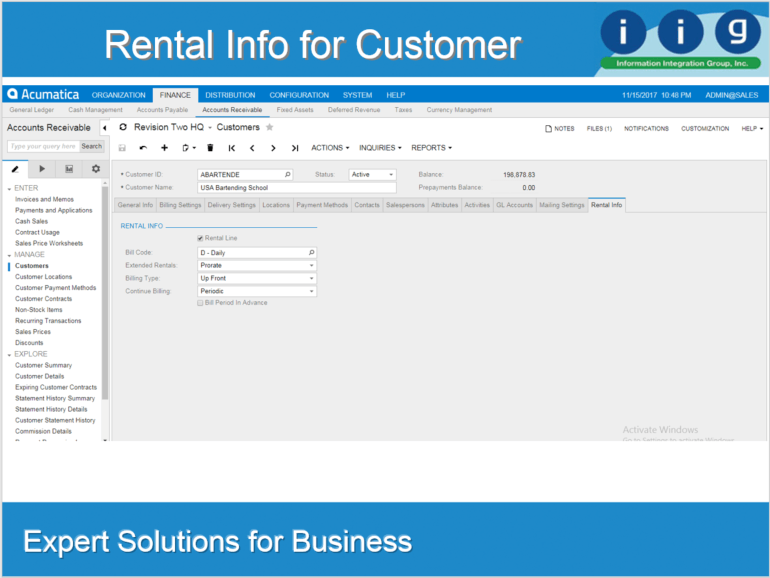Switch to Accounts Payable module

162,110
